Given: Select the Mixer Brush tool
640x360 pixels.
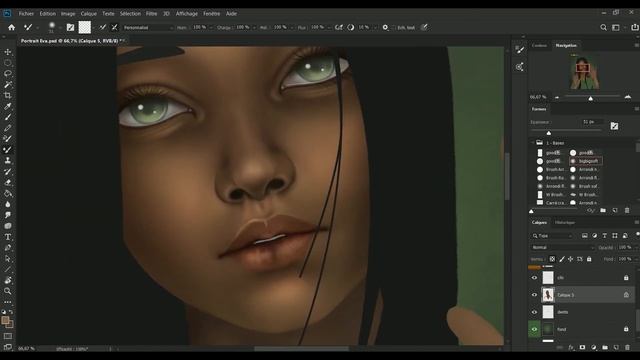Looking at the screenshot, I should pos(8,150).
